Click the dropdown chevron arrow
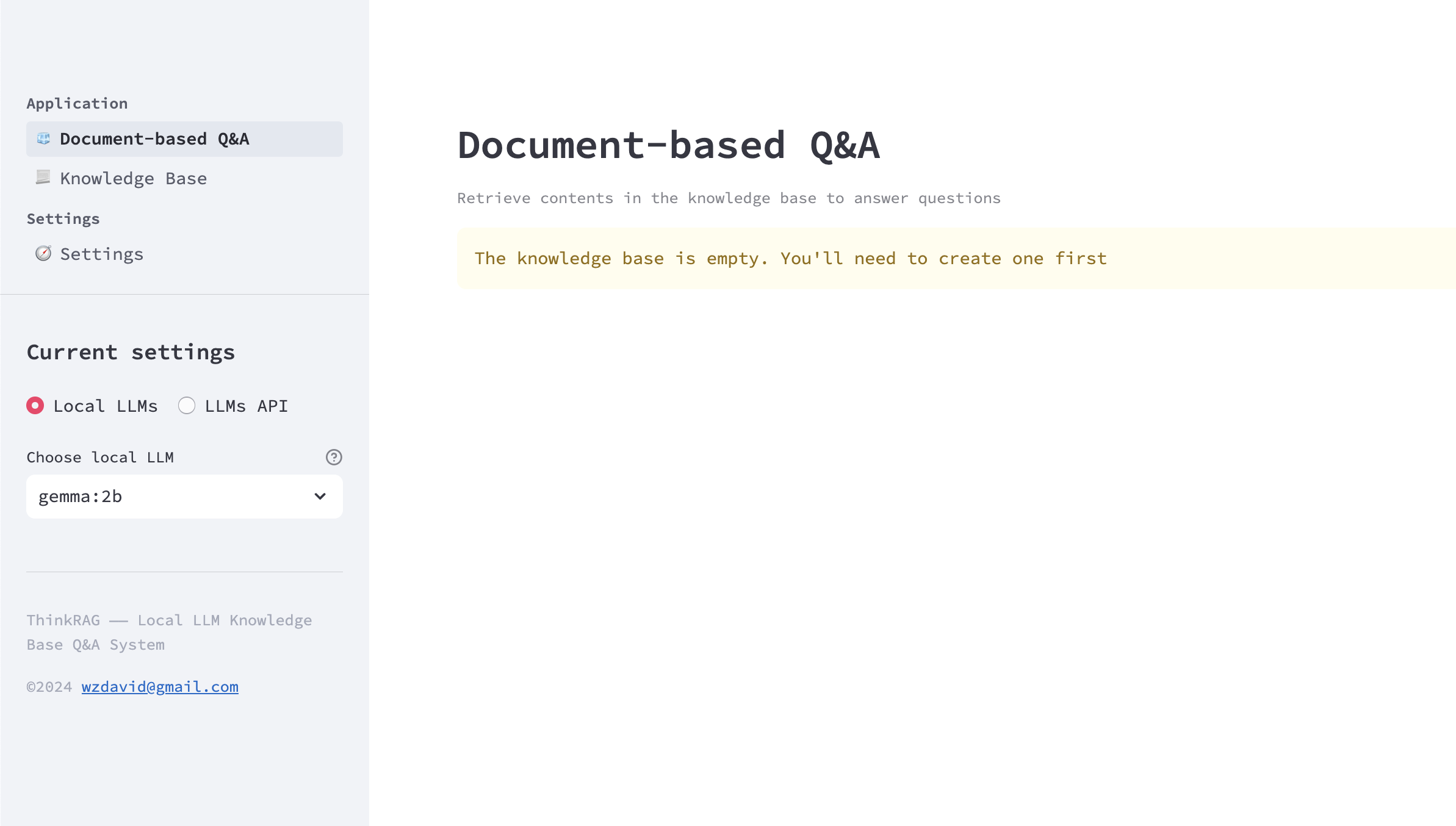This screenshot has height=826, width=1456. coord(320,497)
